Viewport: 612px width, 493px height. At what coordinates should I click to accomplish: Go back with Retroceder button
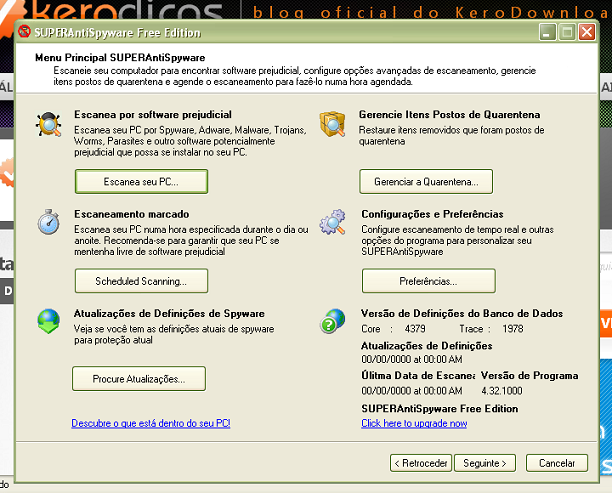421,463
